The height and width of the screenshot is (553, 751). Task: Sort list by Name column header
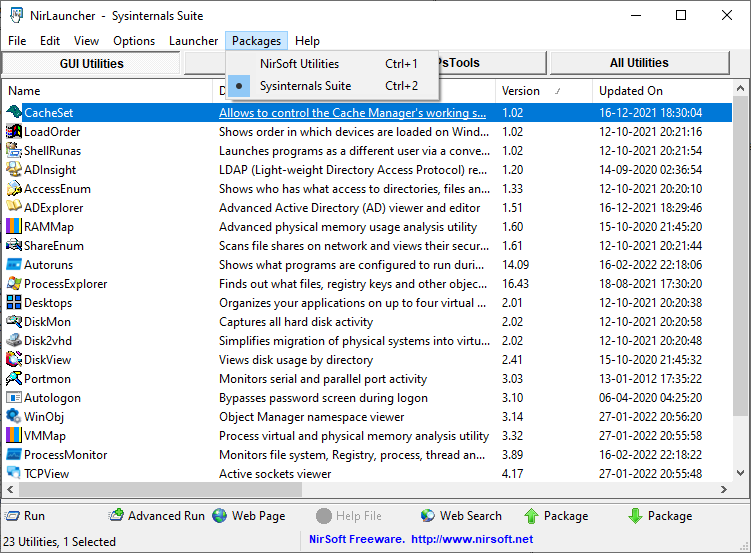pyautogui.click(x=107, y=91)
